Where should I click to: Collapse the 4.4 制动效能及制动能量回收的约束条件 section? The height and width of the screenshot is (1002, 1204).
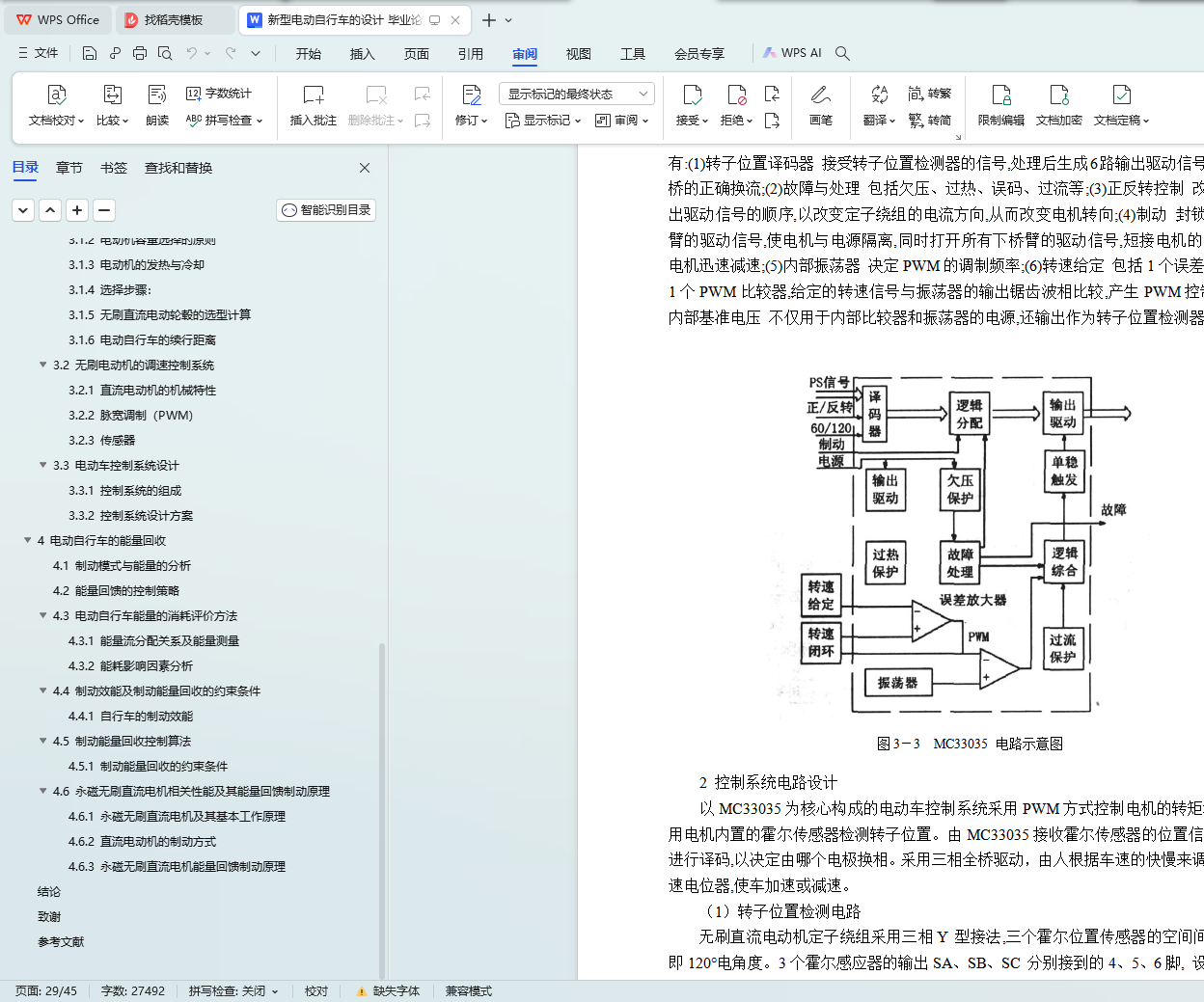[x=42, y=691]
